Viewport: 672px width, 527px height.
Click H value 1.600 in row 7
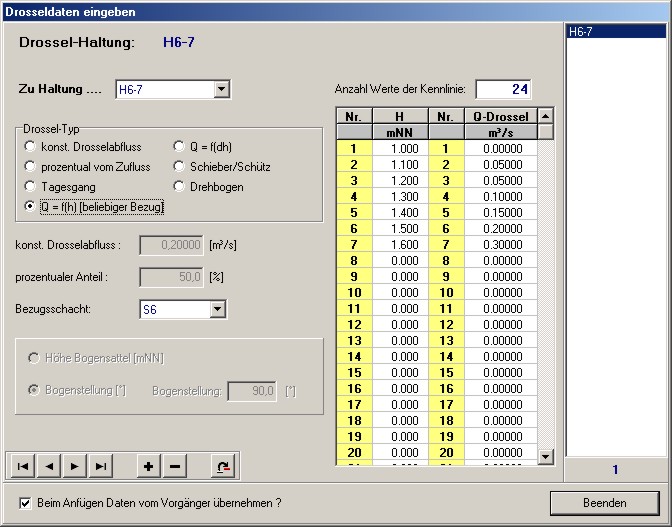point(400,245)
